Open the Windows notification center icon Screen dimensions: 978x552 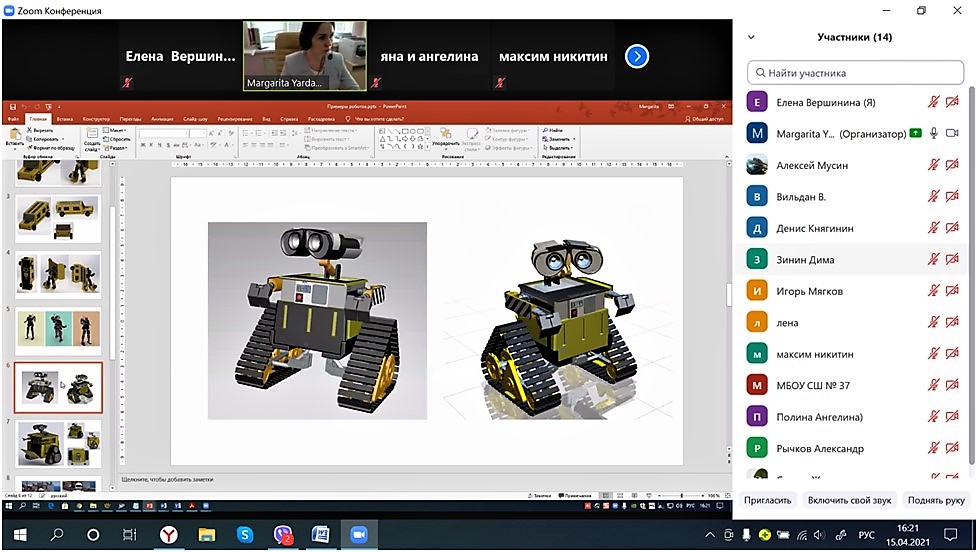pos(951,535)
